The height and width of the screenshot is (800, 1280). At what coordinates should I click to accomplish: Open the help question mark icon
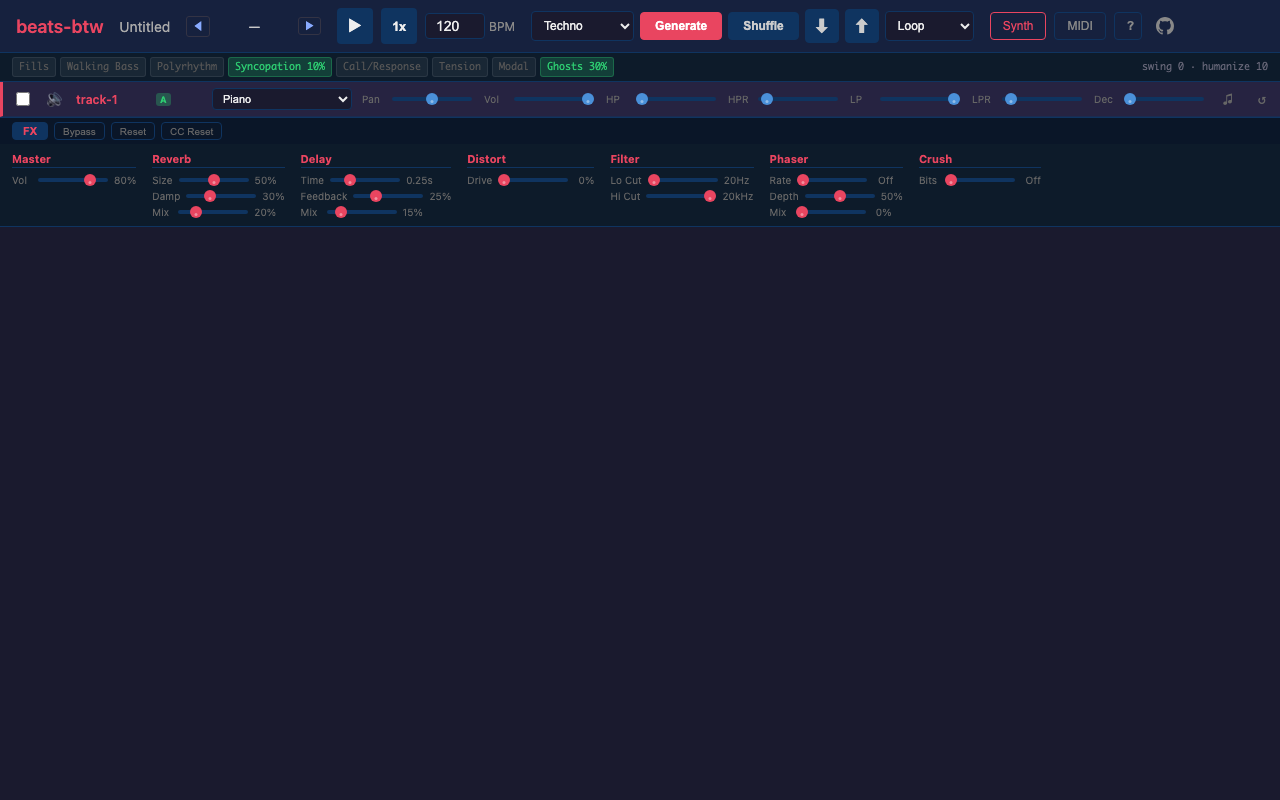point(1128,26)
